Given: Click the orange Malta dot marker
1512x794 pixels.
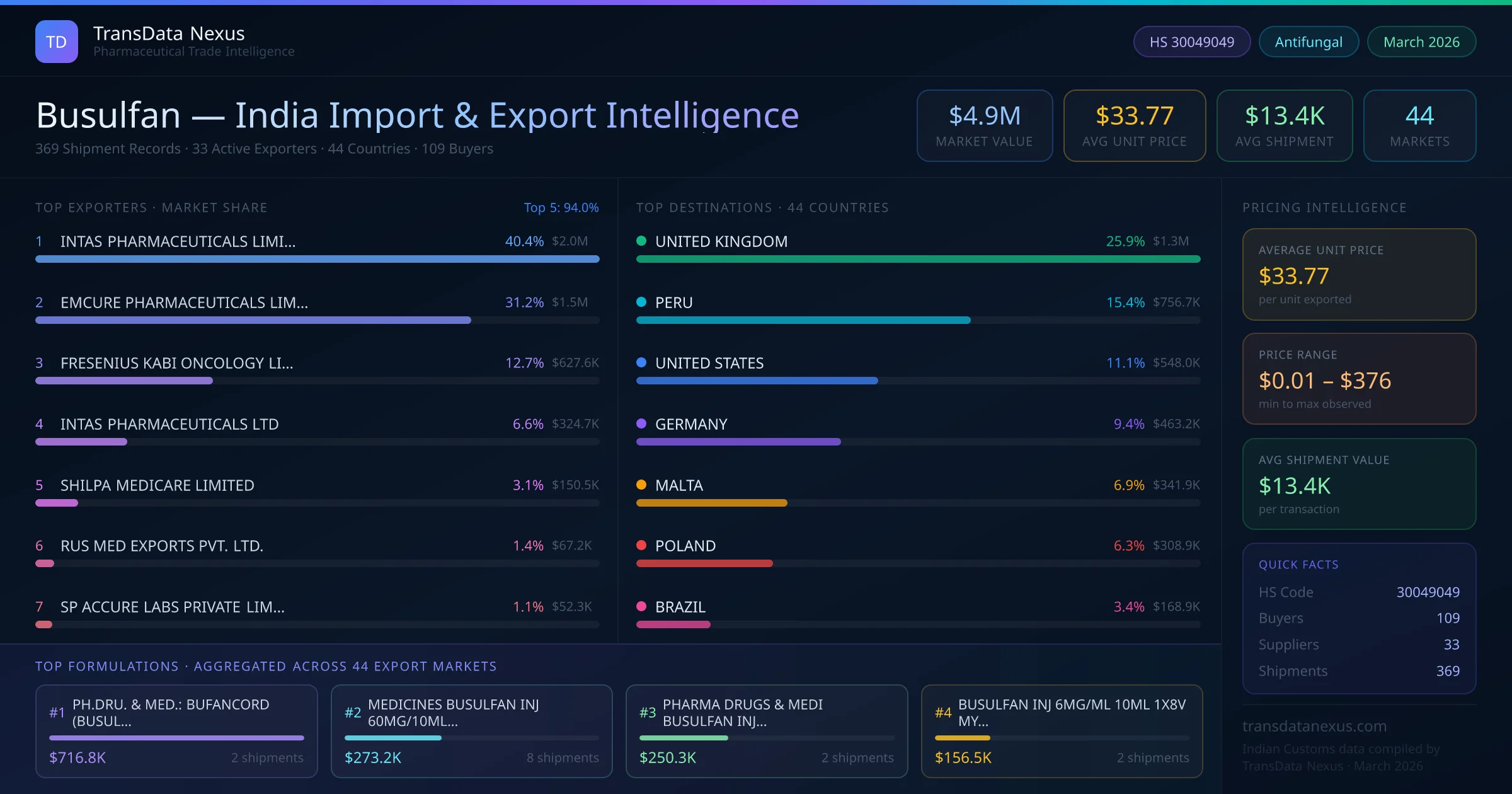Looking at the screenshot, I should 641,485.
